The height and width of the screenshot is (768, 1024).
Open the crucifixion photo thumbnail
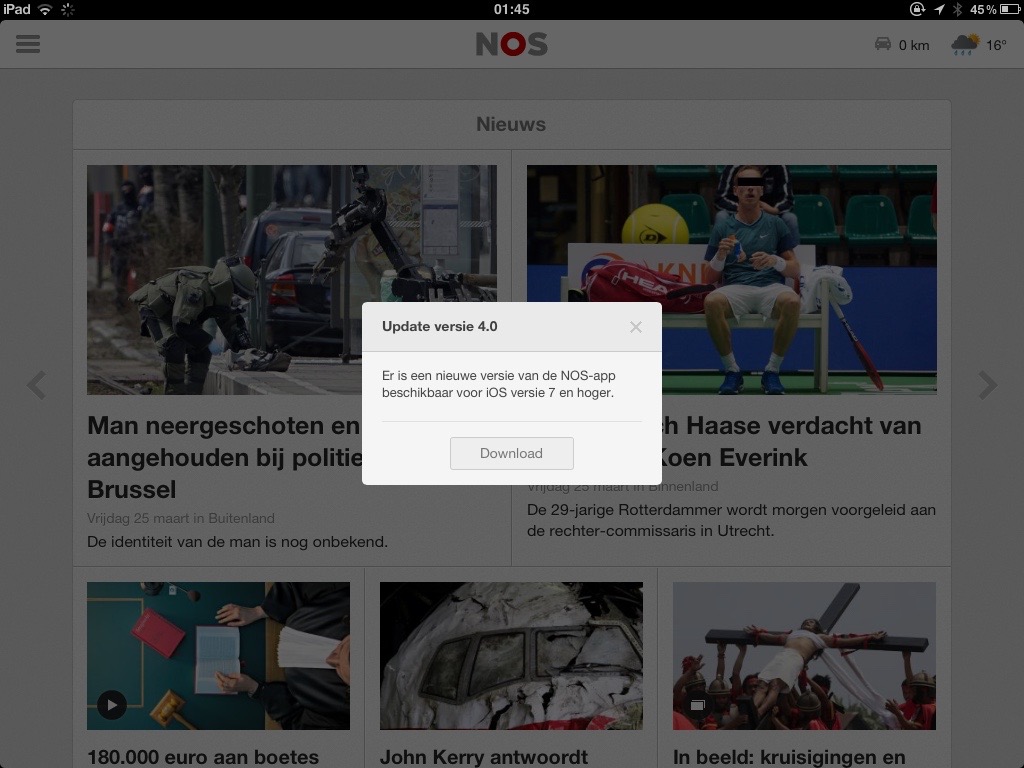(804, 656)
